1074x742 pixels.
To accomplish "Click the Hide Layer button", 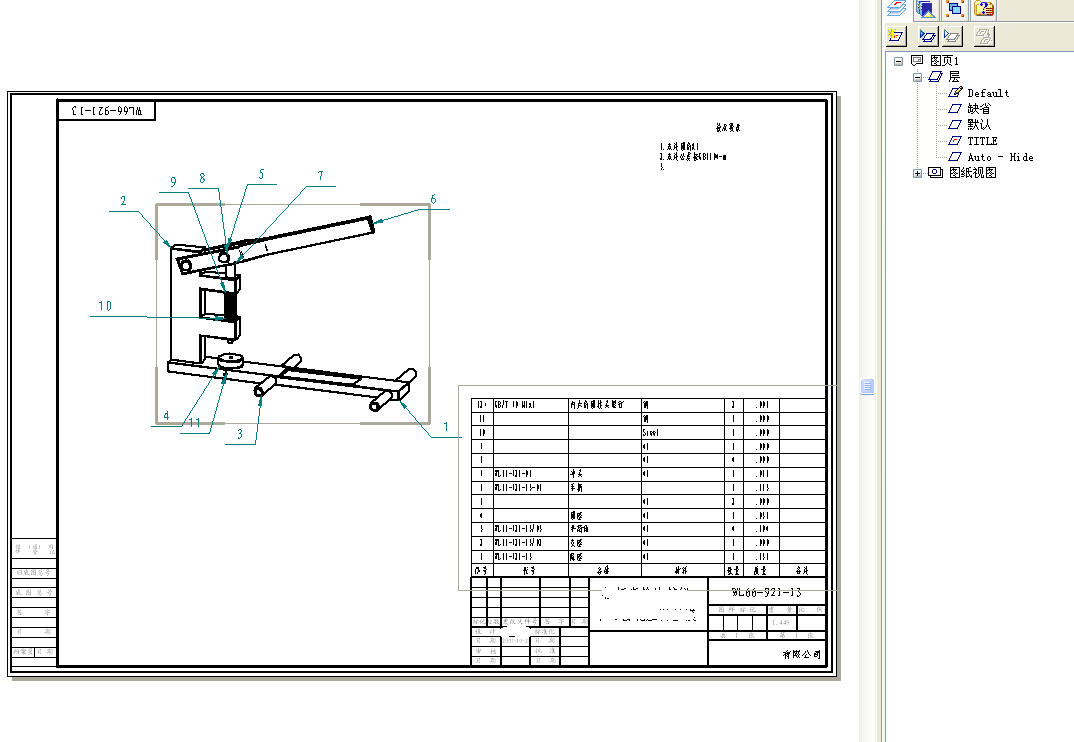I will point(952,36).
